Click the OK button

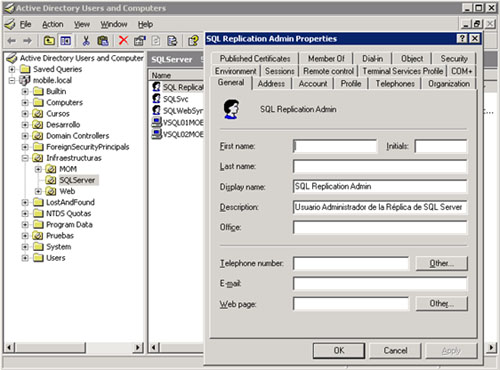(339, 351)
